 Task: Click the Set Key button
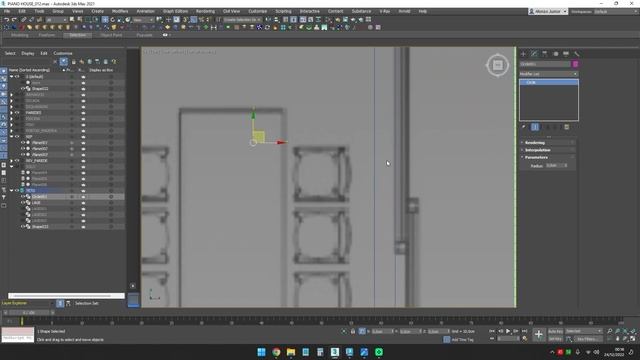coord(555,339)
